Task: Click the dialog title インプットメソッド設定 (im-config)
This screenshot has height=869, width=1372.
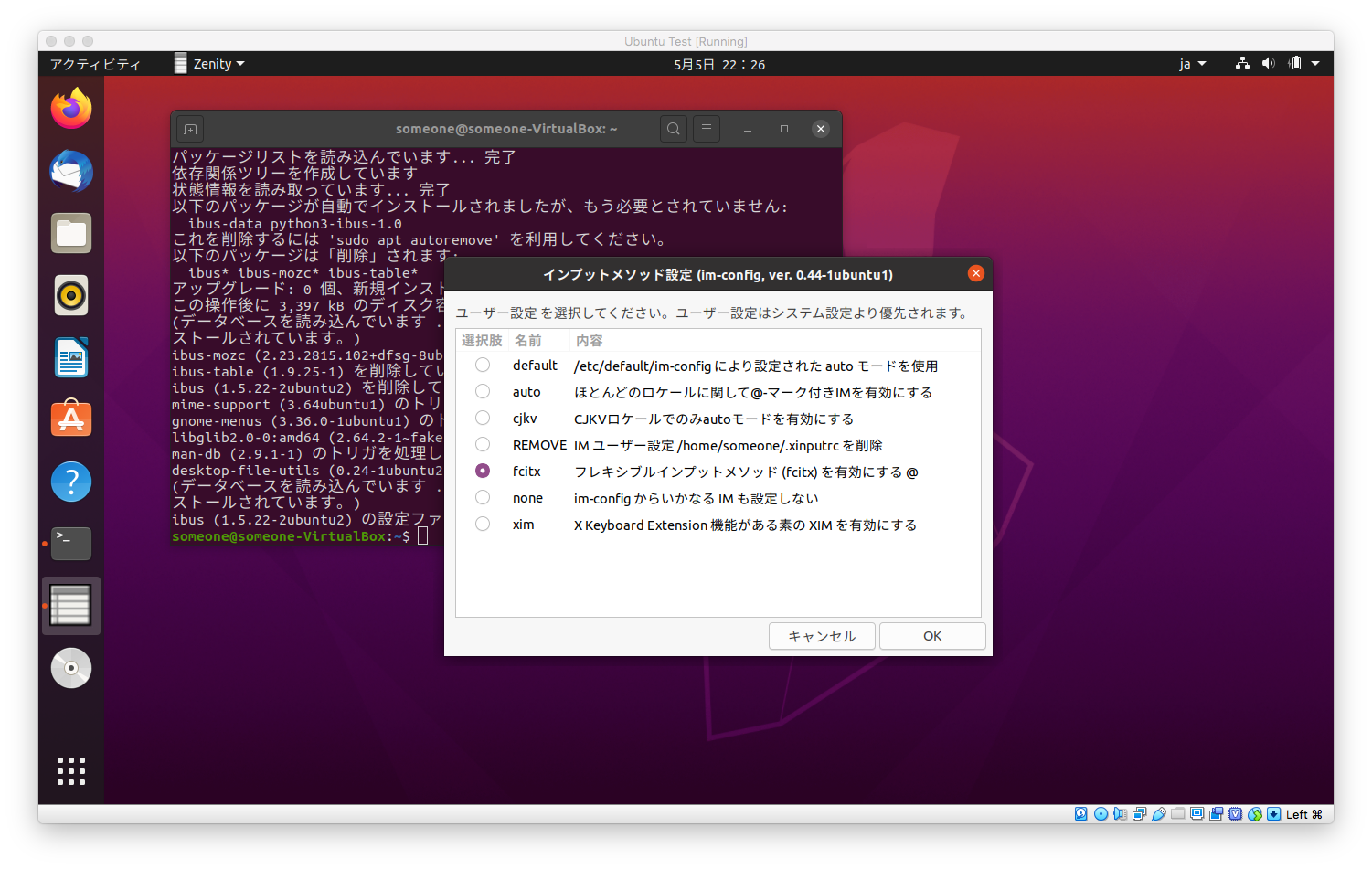Action: 718,274
